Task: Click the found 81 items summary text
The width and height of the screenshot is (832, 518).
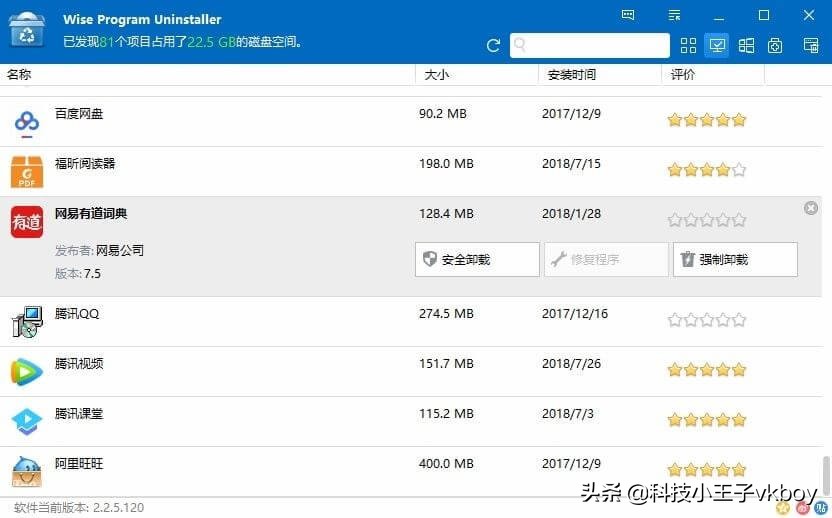Action: click(183, 41)
